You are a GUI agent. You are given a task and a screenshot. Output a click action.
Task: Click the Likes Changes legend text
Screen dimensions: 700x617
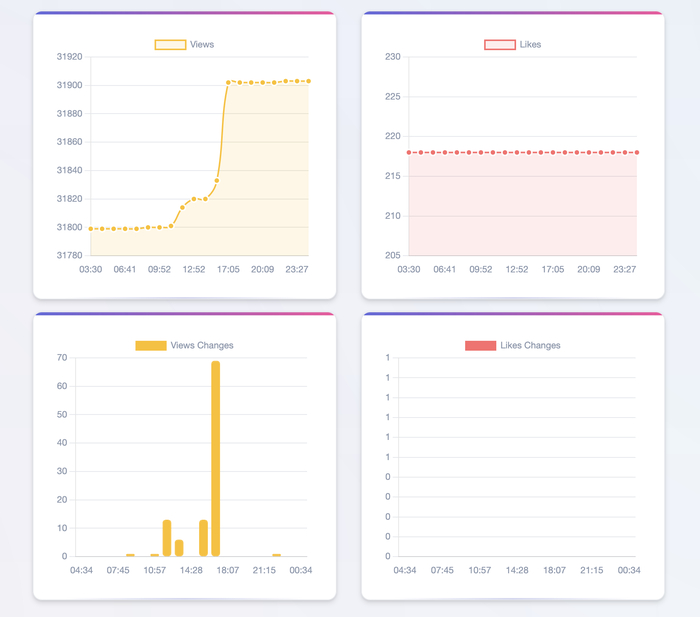click(x=530, y=346)
